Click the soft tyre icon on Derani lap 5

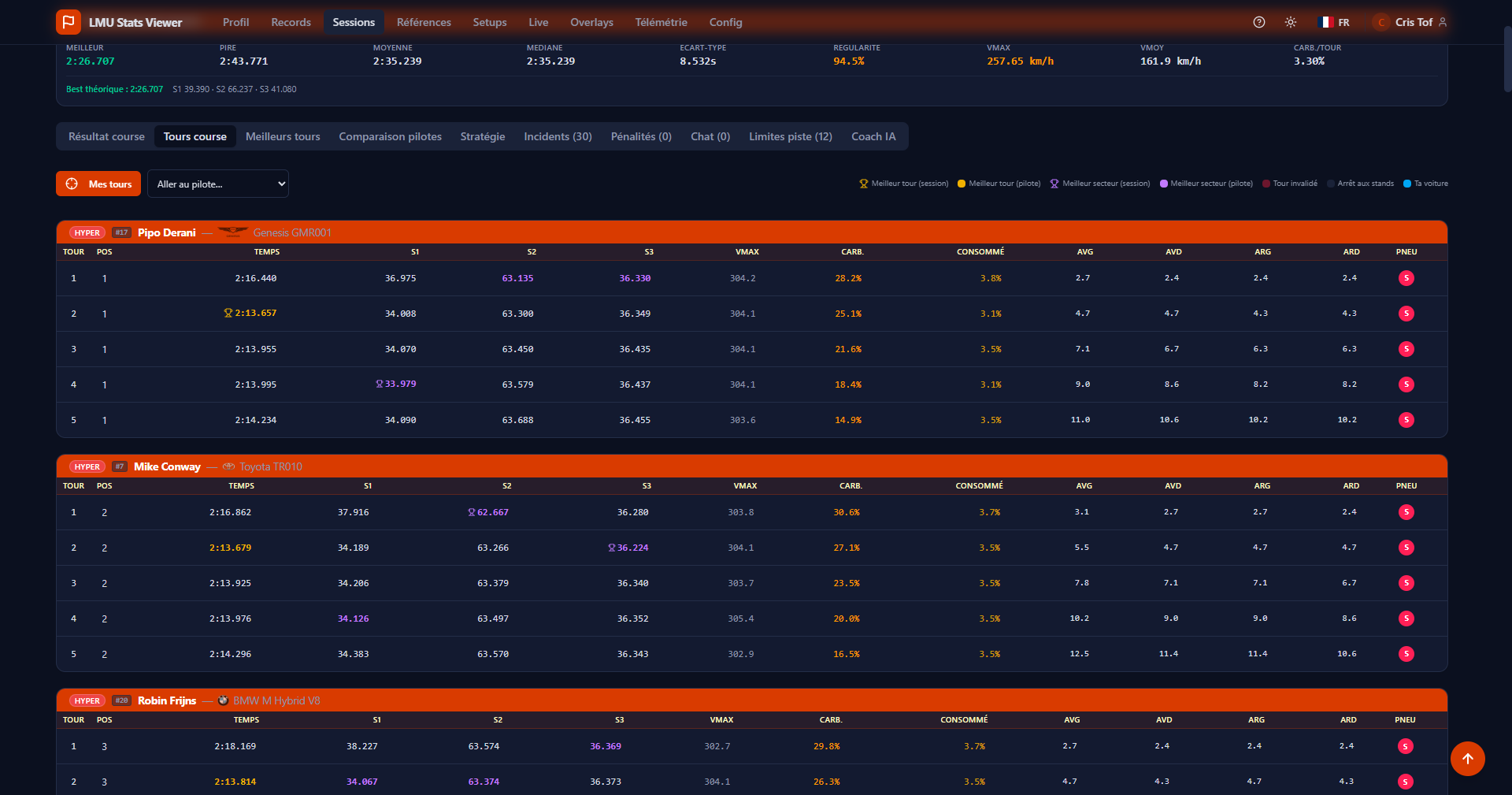pos(1406,420)
